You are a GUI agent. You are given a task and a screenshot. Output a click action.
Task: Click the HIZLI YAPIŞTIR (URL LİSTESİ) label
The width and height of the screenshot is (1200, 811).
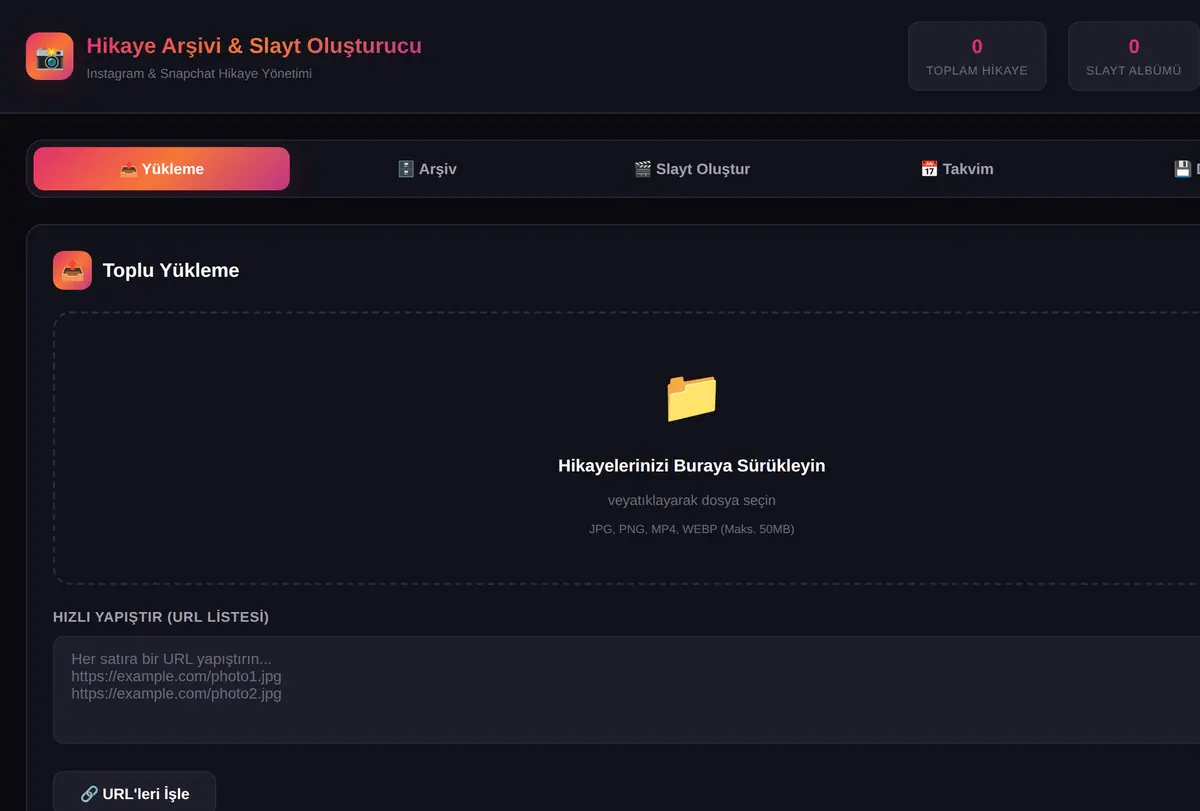(161, 617)
